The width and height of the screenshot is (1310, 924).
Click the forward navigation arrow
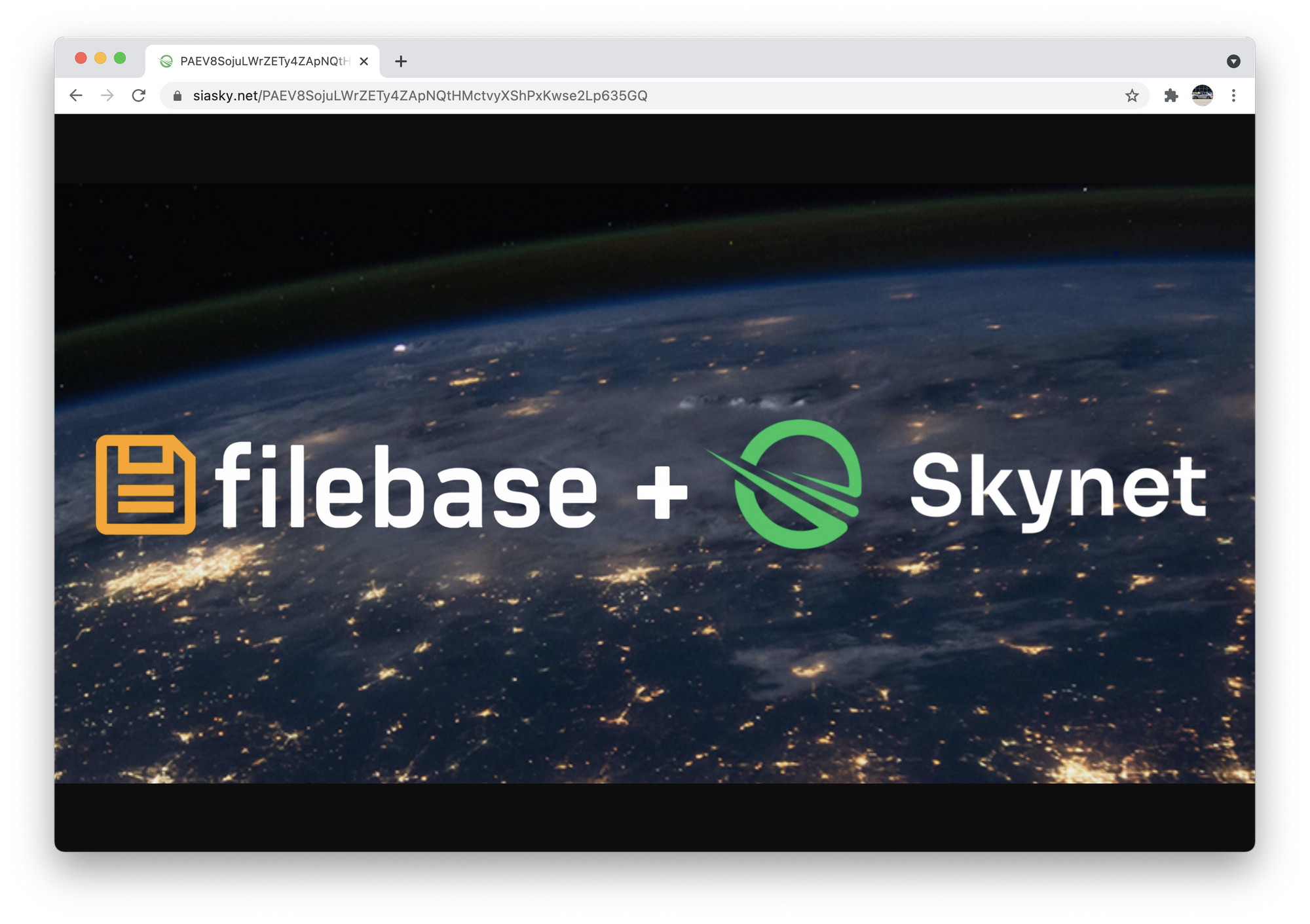pyautogui.click(x=107, y=96)
